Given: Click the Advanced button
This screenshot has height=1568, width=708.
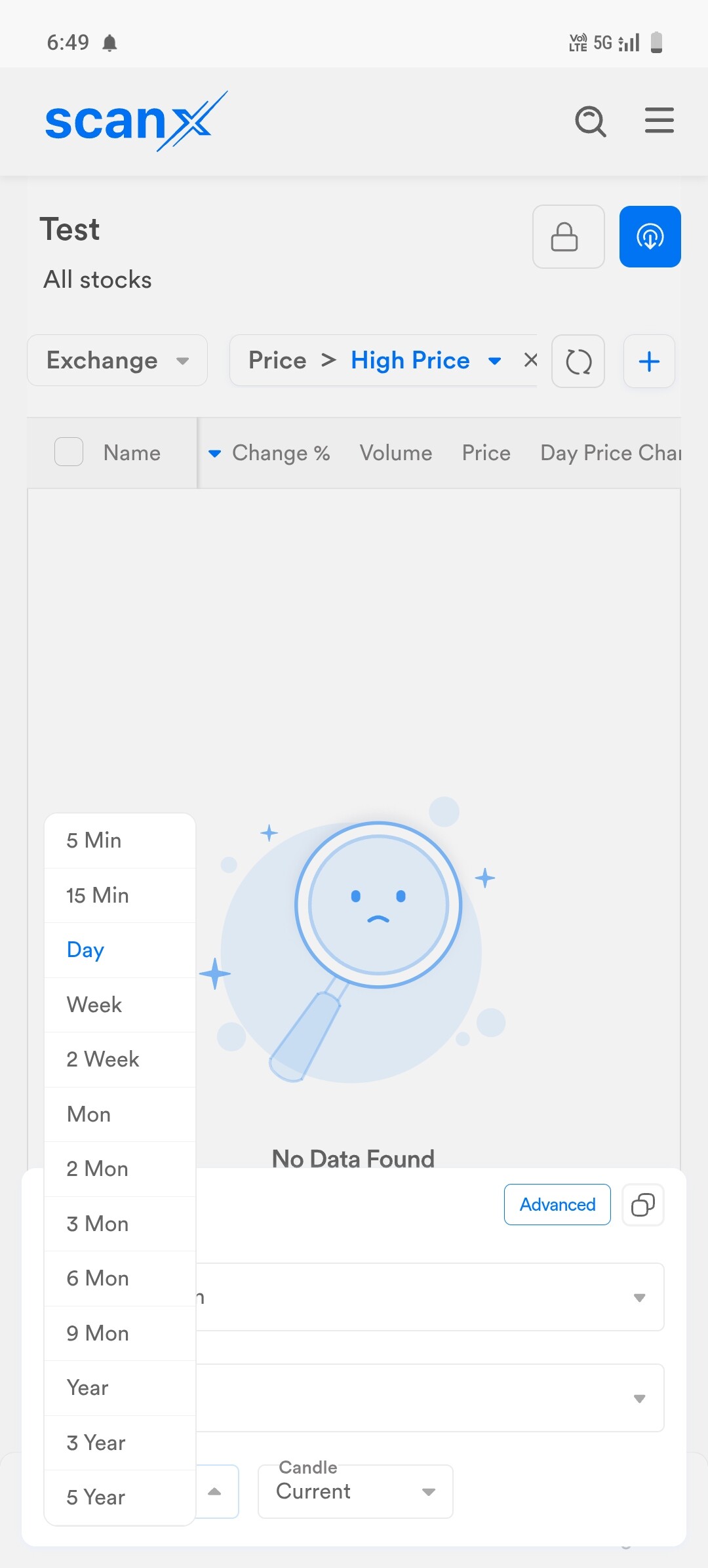Looking at the screenshot, I should click(557, 1205).
